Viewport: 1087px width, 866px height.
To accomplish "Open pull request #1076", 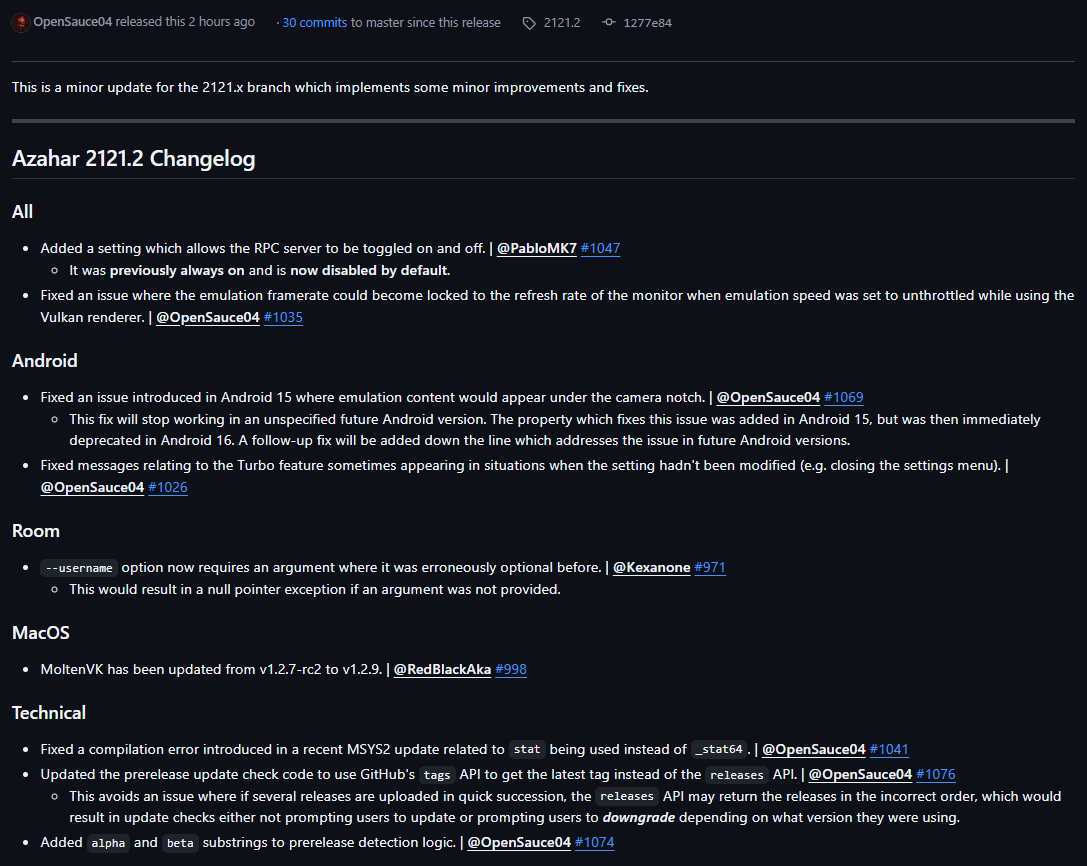I will 936,774.
